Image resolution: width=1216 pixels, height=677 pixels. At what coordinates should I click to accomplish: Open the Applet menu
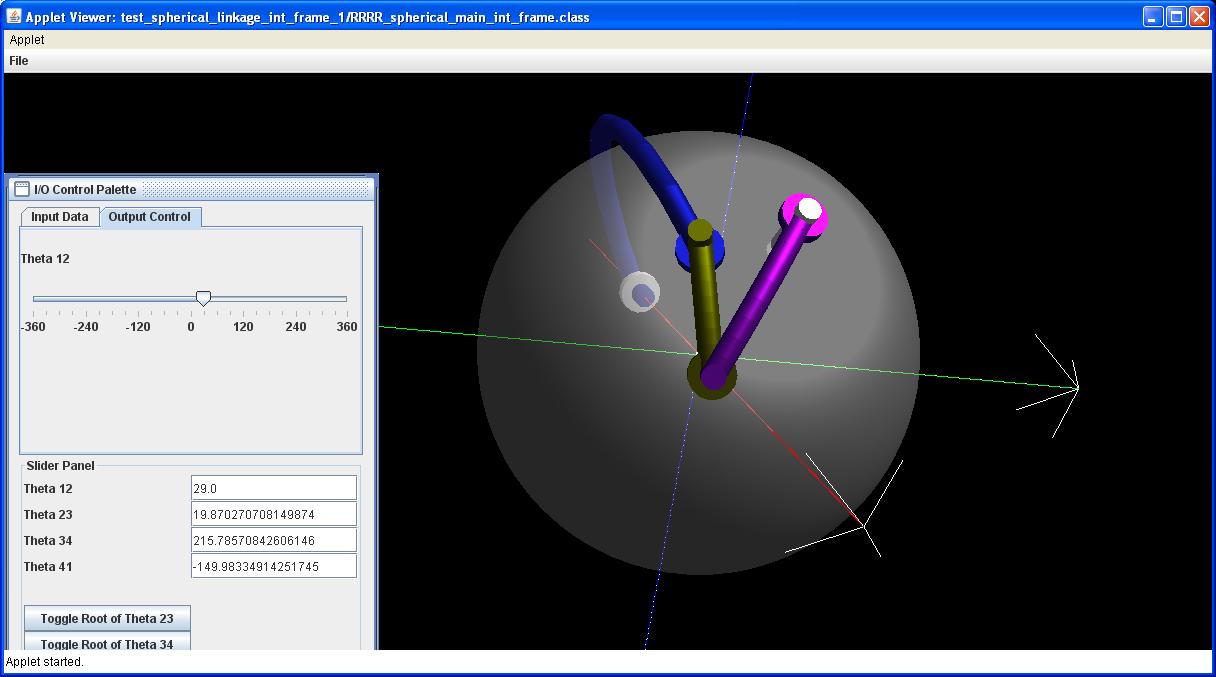pos(27,40)
